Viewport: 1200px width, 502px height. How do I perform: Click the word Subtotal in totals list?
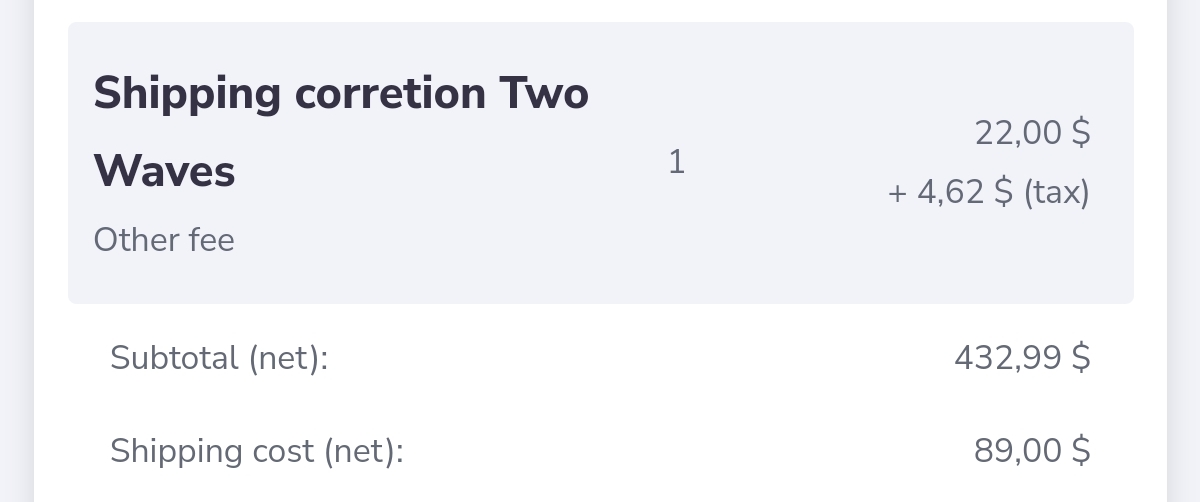point(174,357)
